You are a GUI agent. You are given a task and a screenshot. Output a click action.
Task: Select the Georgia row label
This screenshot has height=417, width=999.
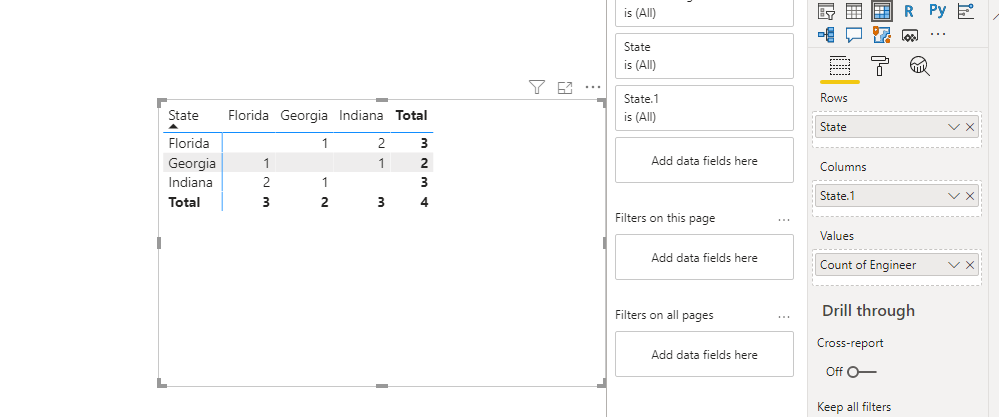[192, 164]
